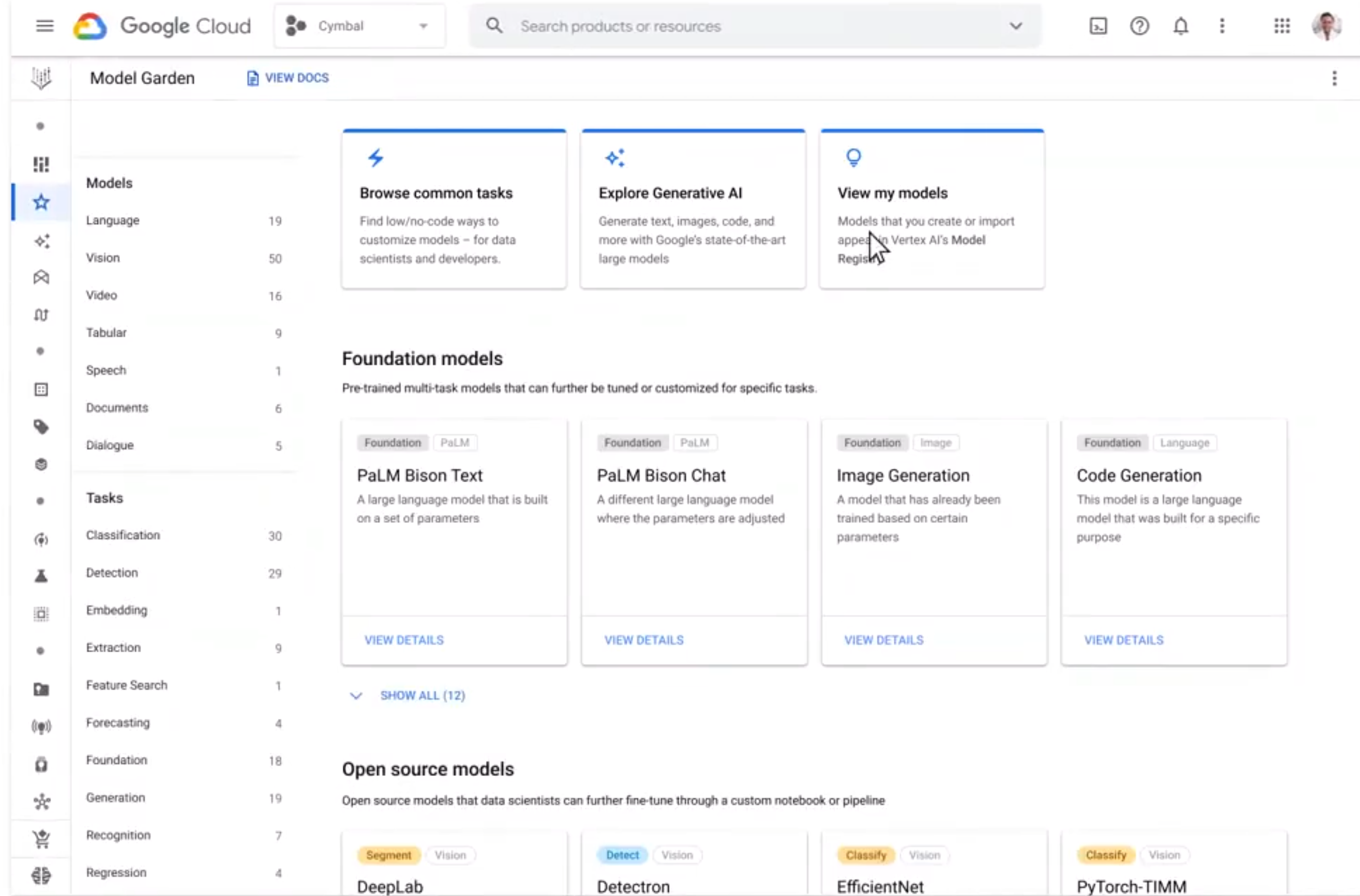Select the Feature Search task filter

(184, 685)
